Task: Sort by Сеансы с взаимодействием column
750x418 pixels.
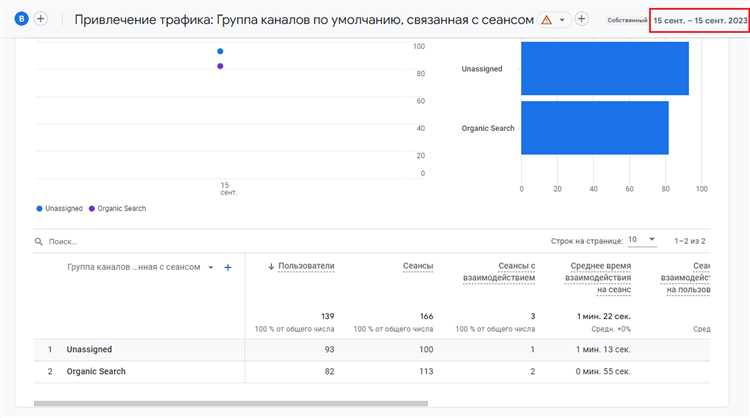Action: tap(499, 272)
